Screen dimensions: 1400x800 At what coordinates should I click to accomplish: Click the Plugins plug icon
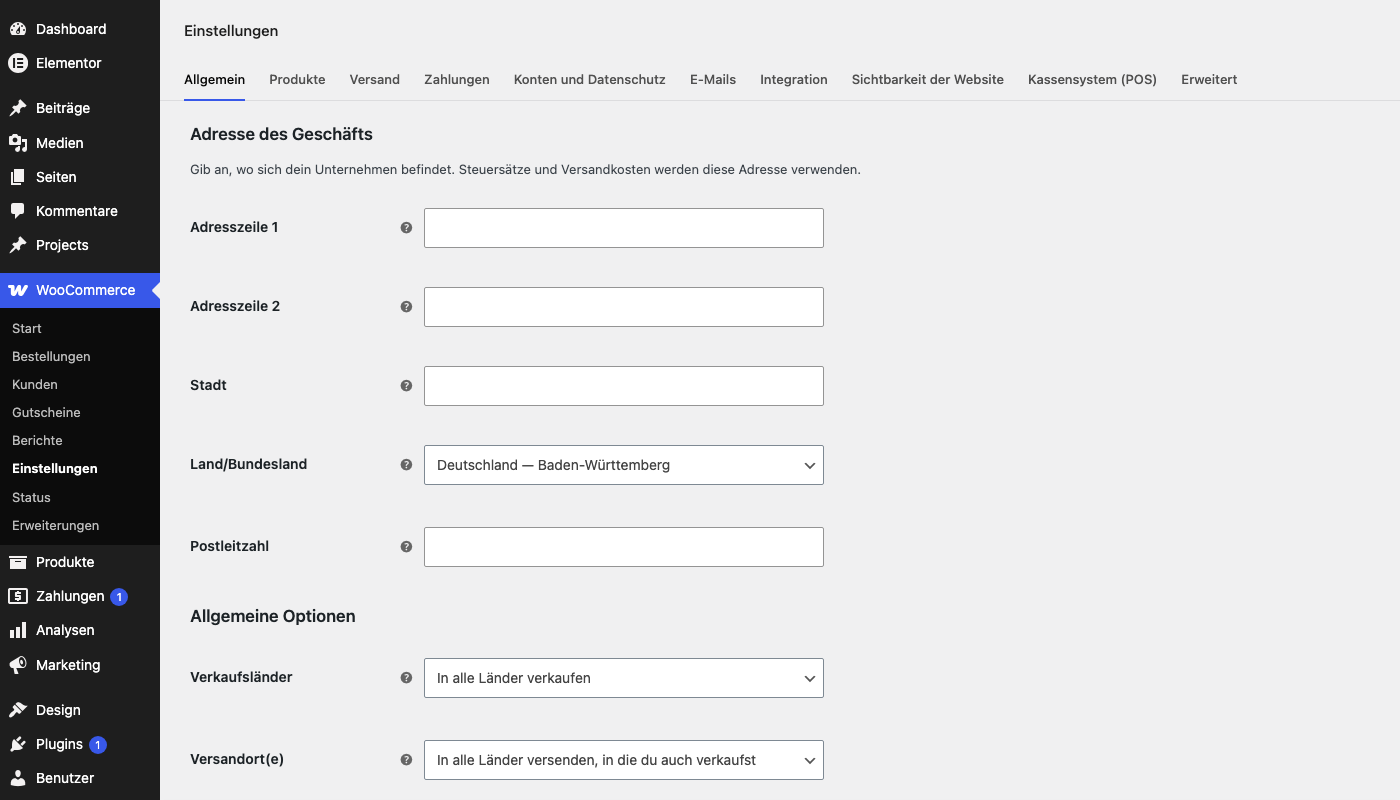(x=18, y=744)
